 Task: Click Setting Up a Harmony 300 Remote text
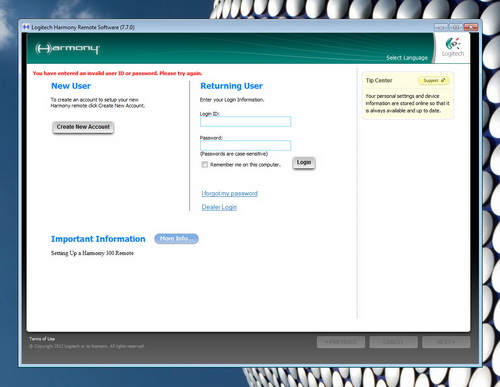click(92, 253)
